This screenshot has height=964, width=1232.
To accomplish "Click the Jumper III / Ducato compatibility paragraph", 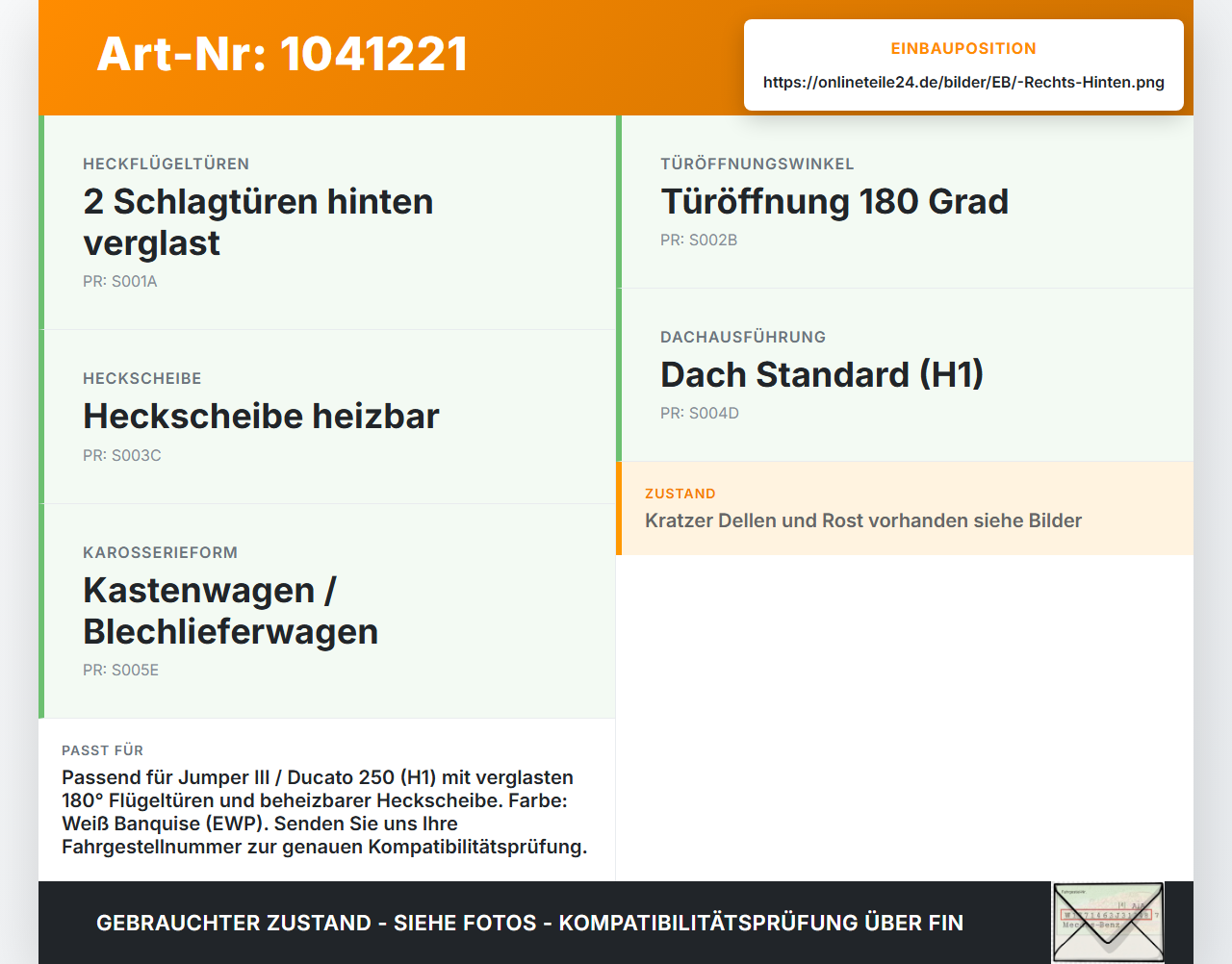I will 324,812.
